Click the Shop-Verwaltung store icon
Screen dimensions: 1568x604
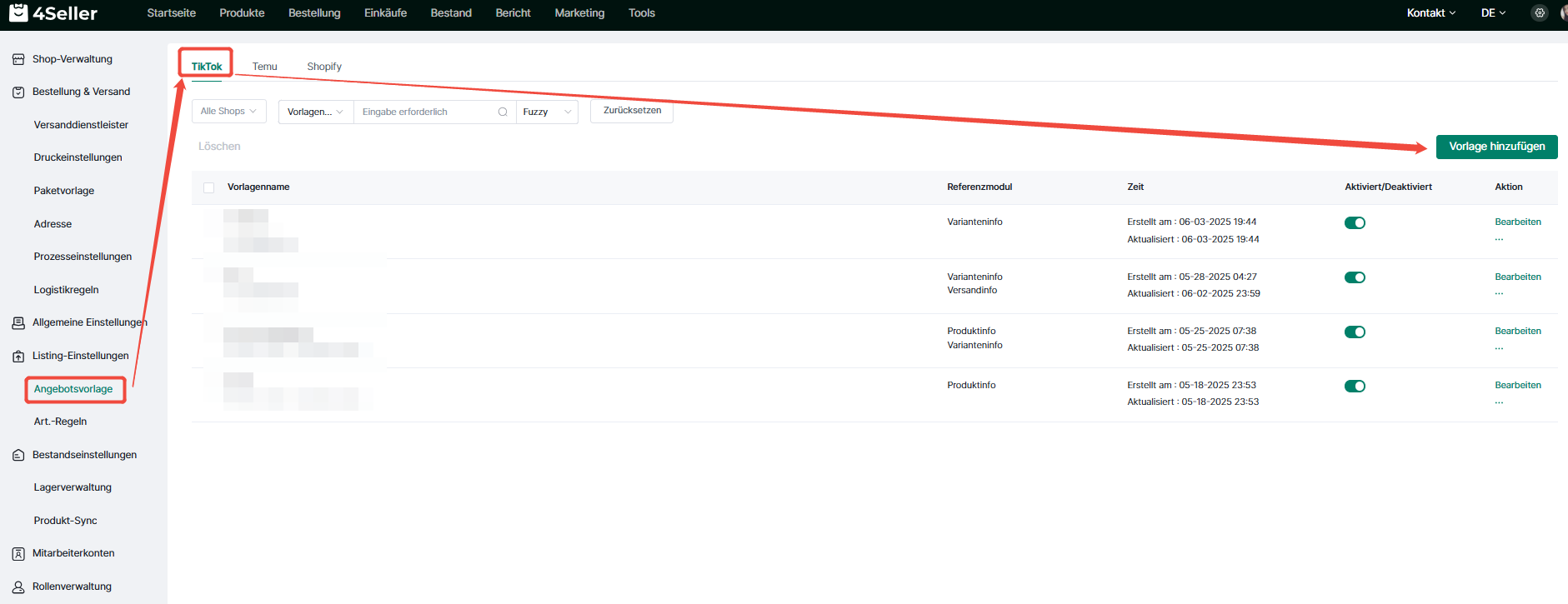tap(18, 59)
